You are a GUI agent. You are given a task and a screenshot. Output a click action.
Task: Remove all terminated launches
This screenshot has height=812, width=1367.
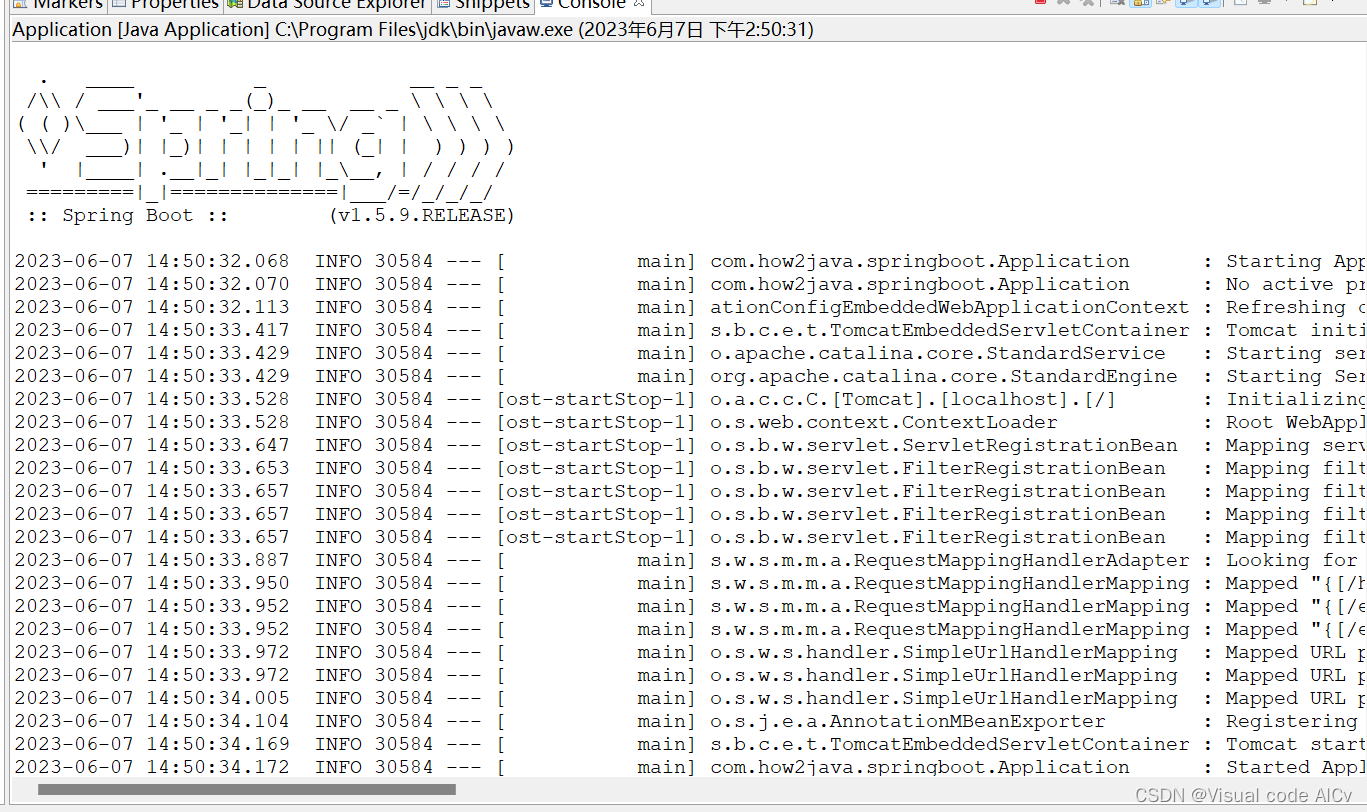pyautogui.click(x=1088, y=4)
